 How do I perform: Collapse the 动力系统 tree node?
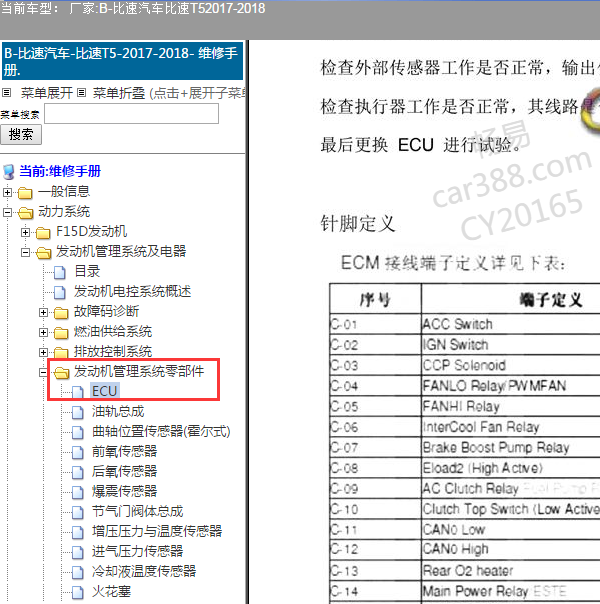[x=7, y=212]
